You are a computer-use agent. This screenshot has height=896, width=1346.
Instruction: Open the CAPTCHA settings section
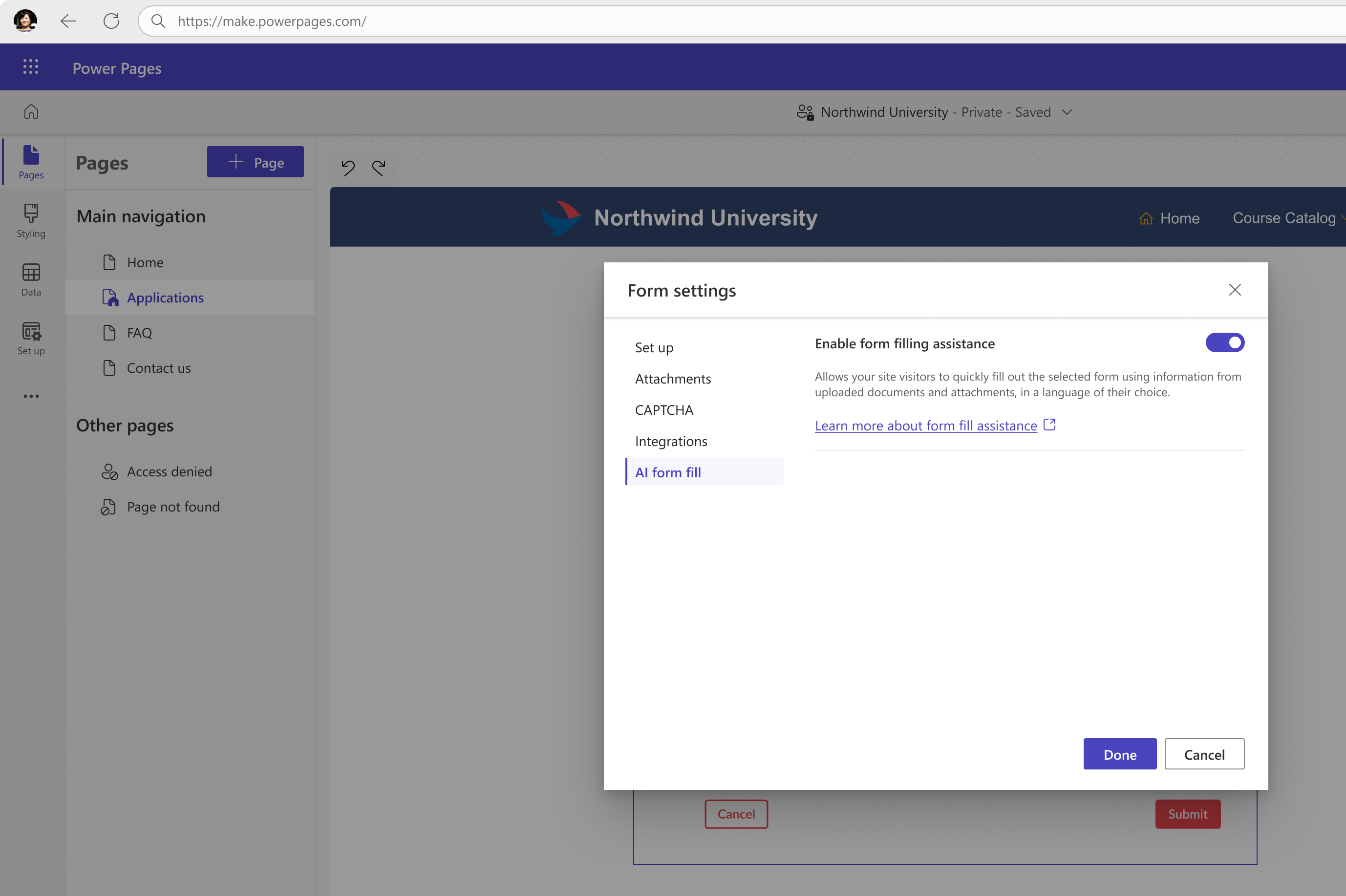[663, 408]
